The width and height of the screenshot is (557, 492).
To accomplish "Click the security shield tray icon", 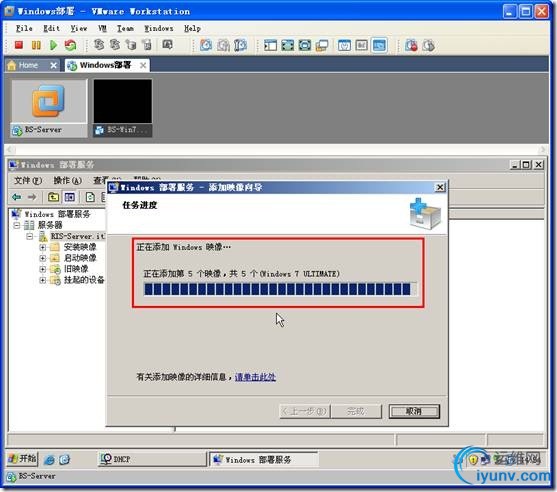I will (x=473, y=460).
